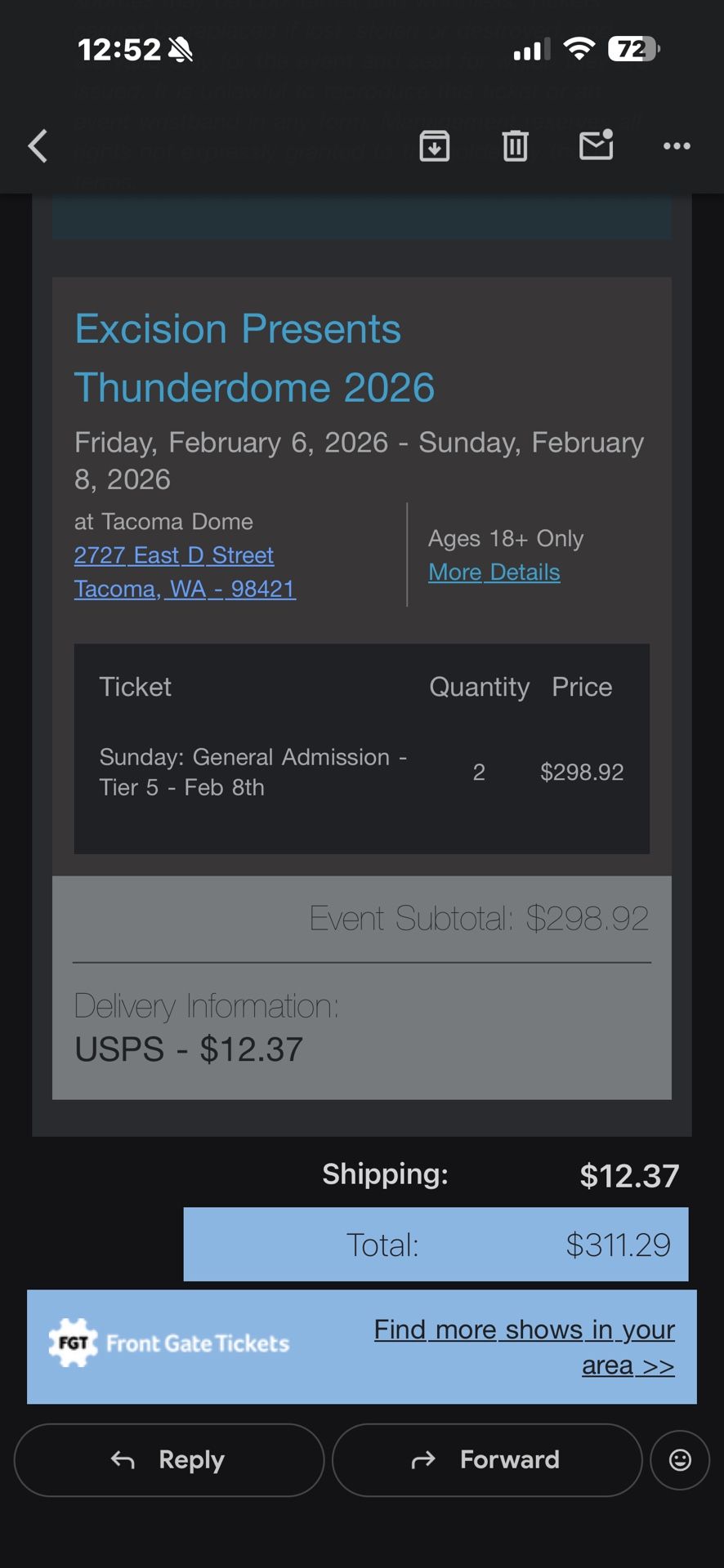Tap the Tacoma, WA - 98421 link
The width and height of the screenshot is (724, 1568).
[x=185, y=589]
